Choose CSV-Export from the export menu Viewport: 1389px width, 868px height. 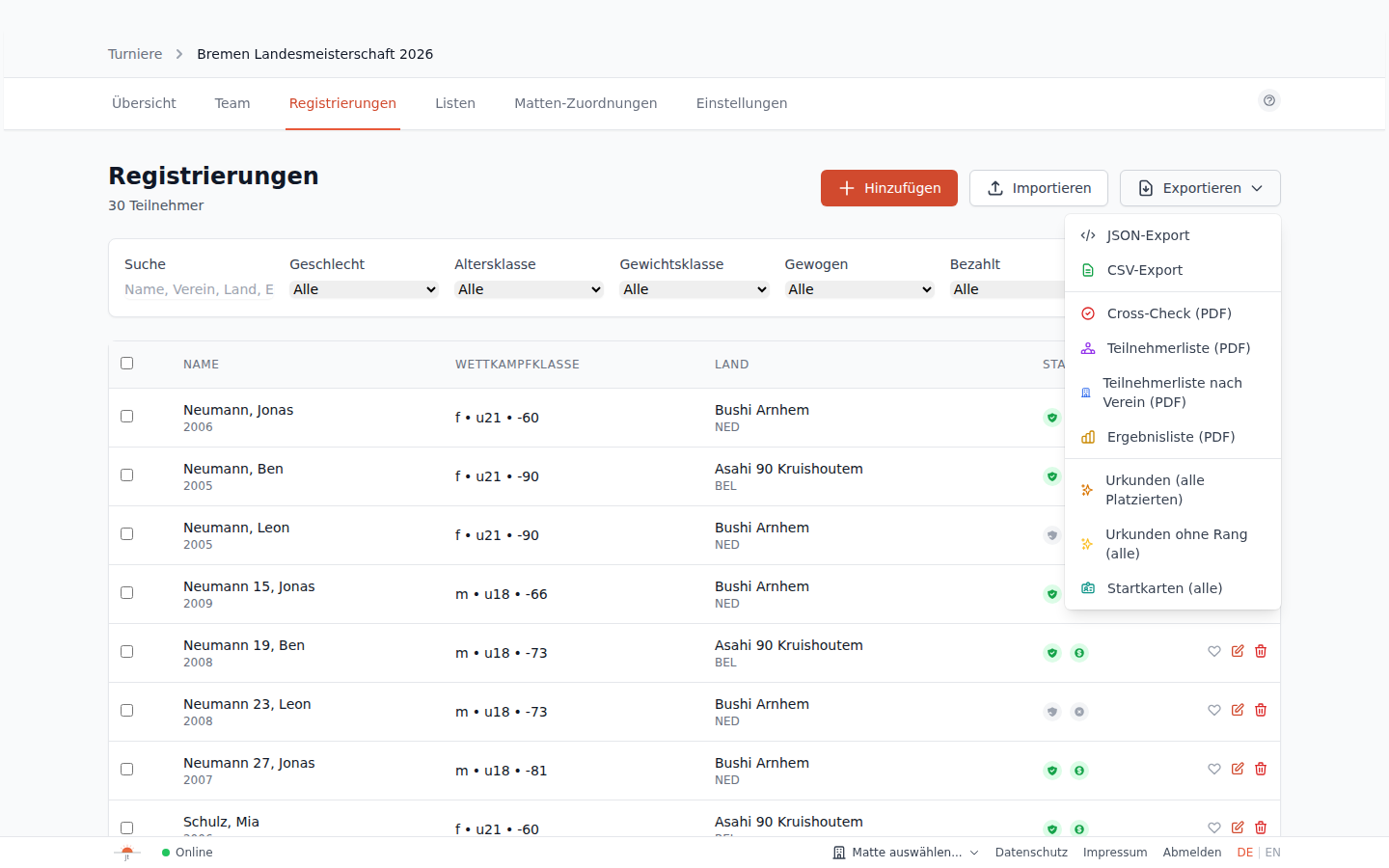pyautogui.click(x=1173, y=270)
